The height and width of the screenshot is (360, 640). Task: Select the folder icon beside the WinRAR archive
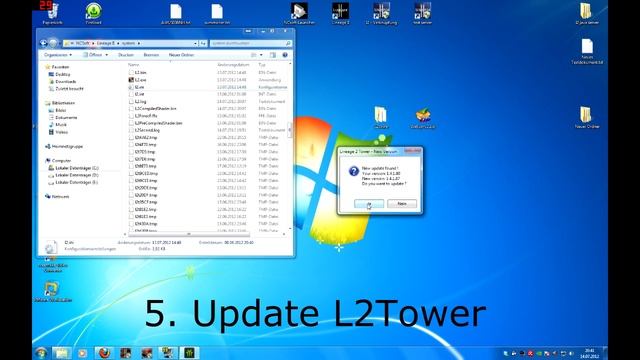pos(380,118)
